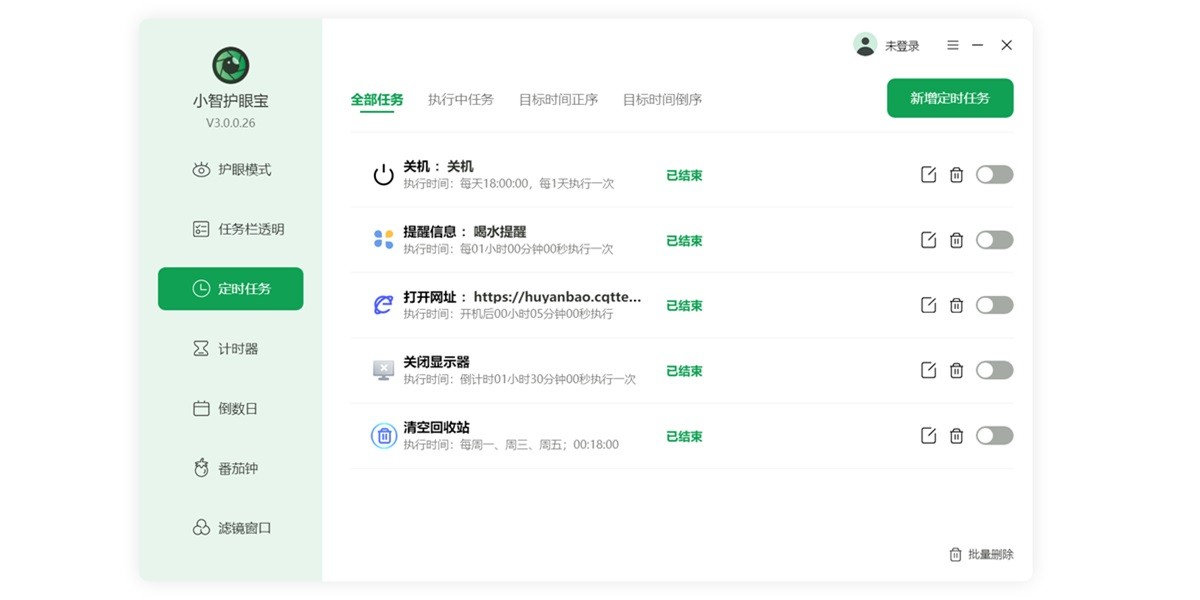Enable the 关闭显示器 task toggle
Viewport: 1200px width, 600px height.
tap(994, 370)
